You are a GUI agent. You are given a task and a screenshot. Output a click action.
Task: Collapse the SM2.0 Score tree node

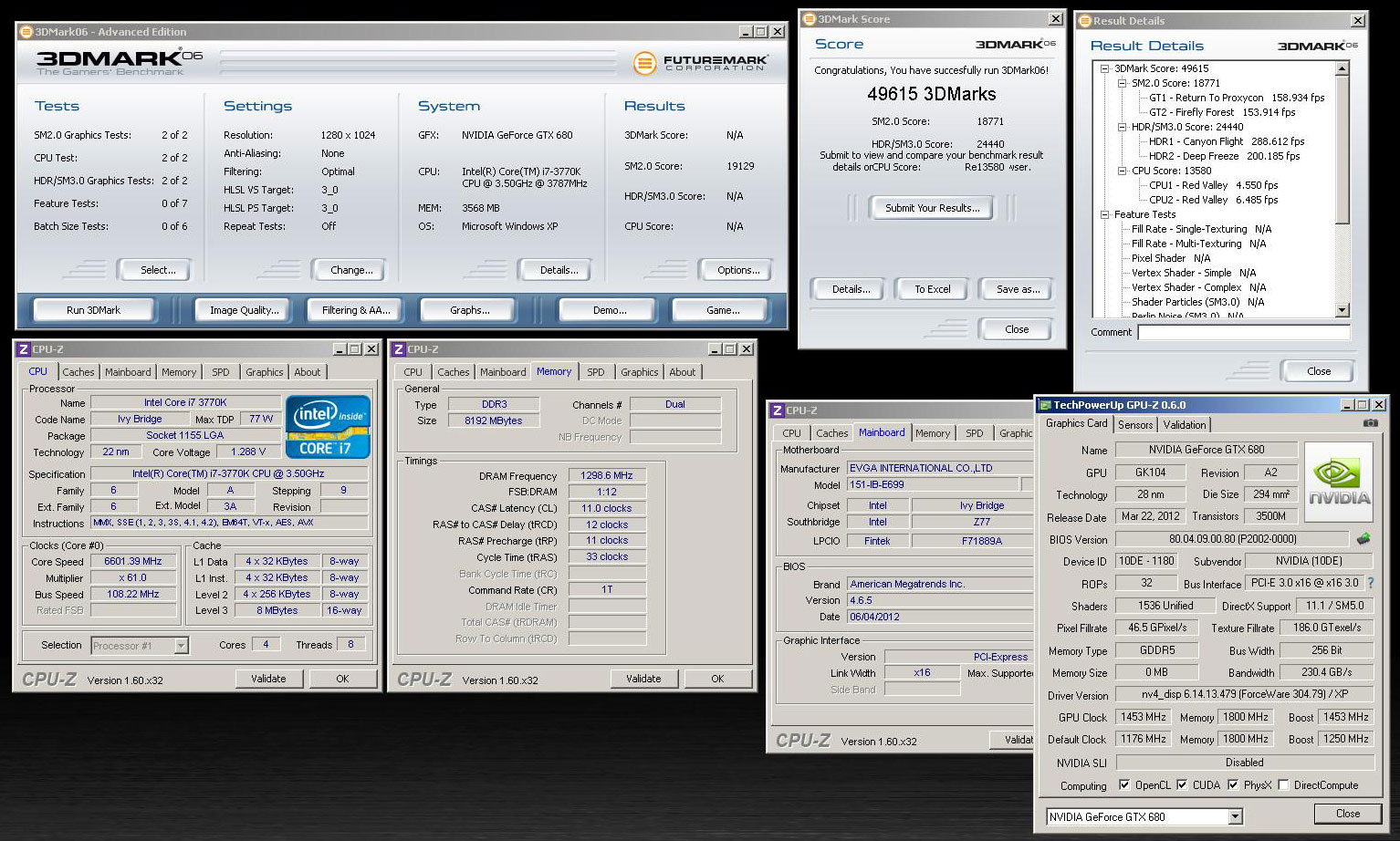click(1123, 83)
